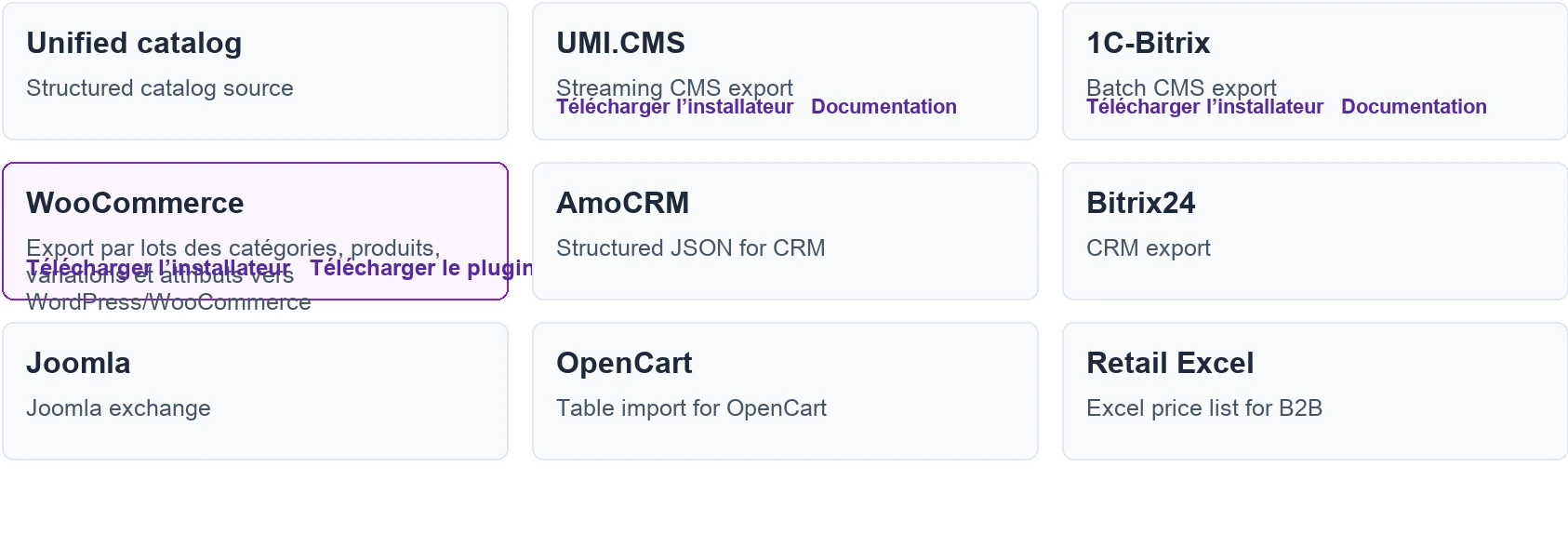Click 'Structured JSON for CRM' text
The image size is (1568, 547).
(x=691, y=248)
